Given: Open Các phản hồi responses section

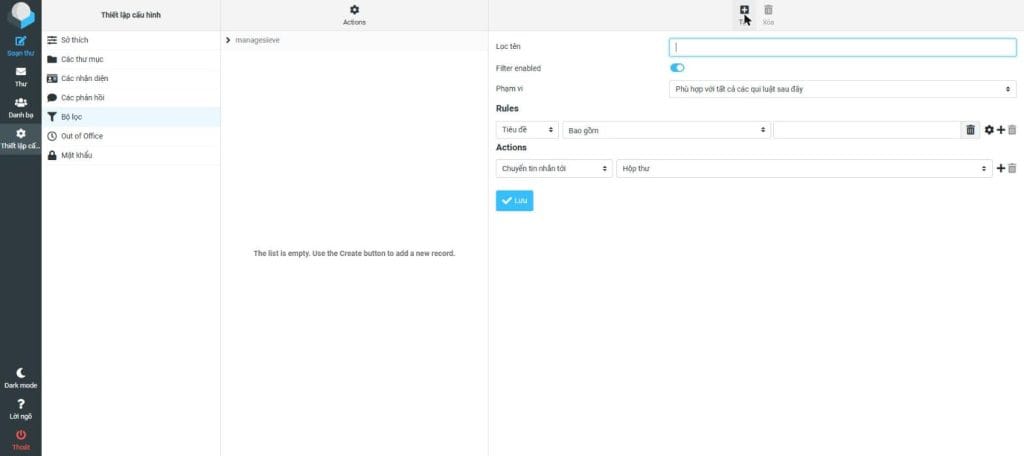Looking at the screenshot, I should (x=131, y=97).
